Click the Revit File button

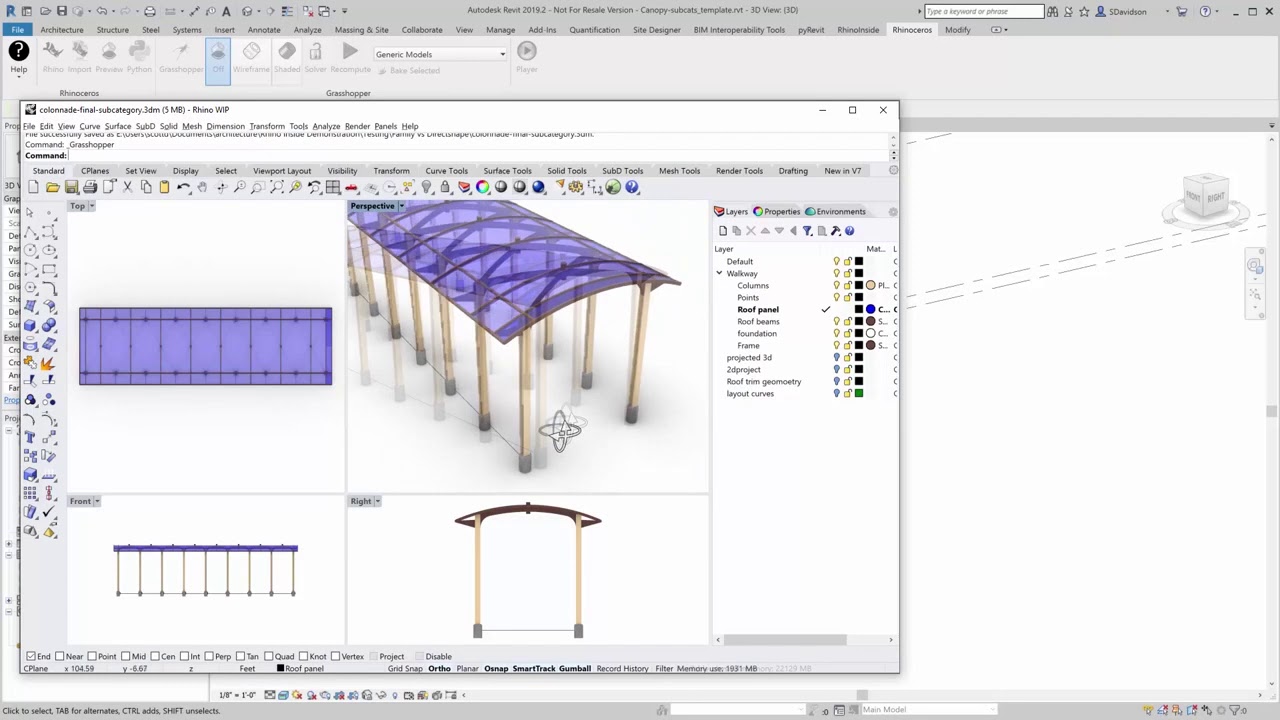[x=18, y=30]
